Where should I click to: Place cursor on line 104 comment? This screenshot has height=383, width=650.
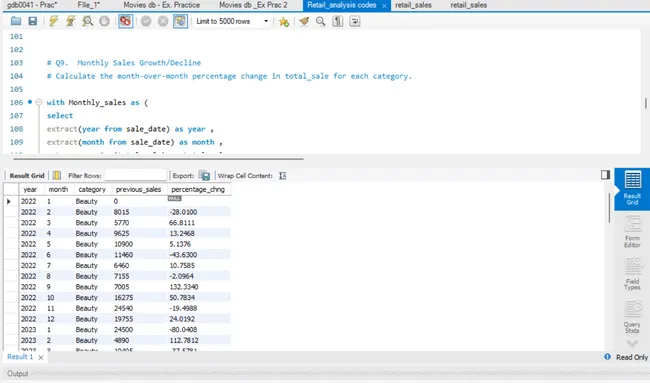coord(229,76)
